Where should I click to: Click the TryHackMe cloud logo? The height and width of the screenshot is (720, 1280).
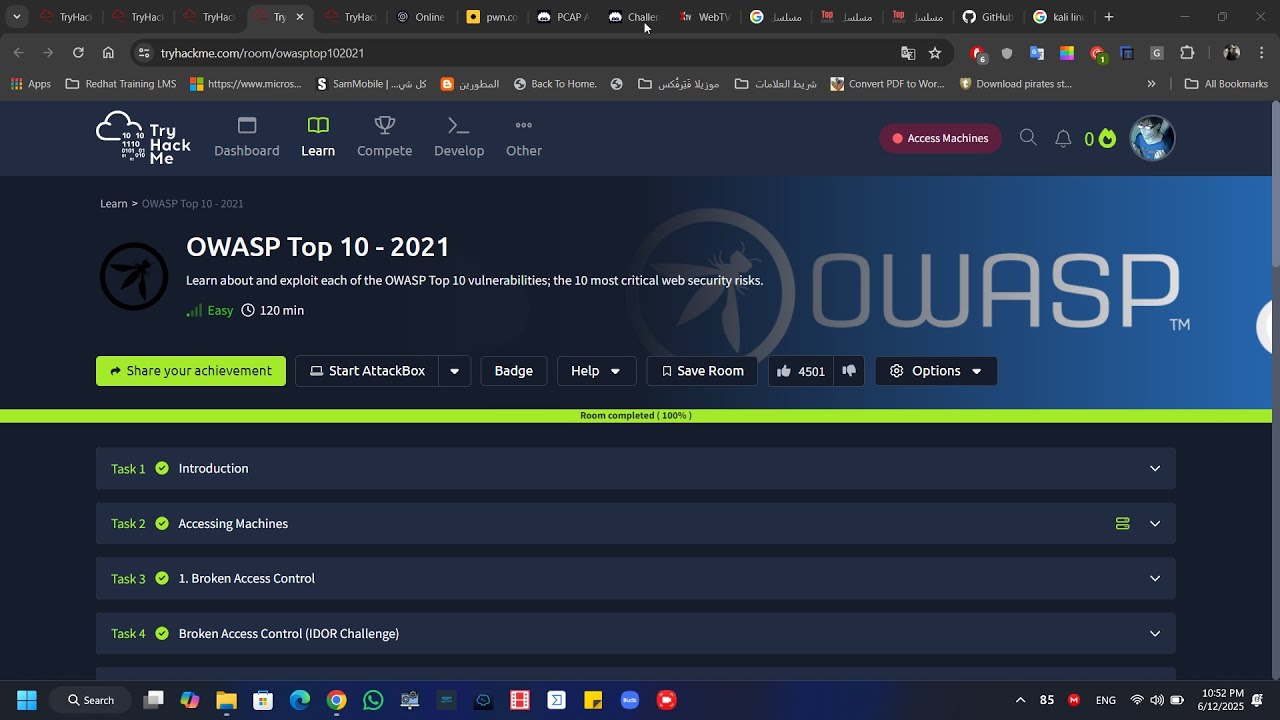click(x=143, y=138)
